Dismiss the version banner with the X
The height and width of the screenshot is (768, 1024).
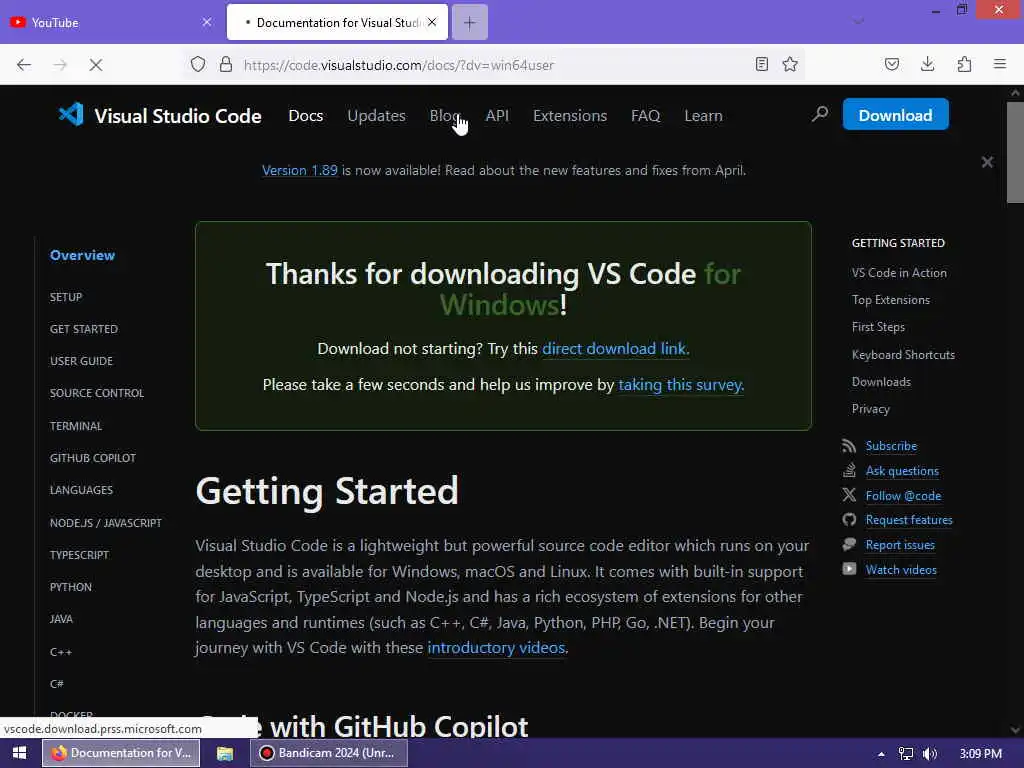tap(987, 162)
